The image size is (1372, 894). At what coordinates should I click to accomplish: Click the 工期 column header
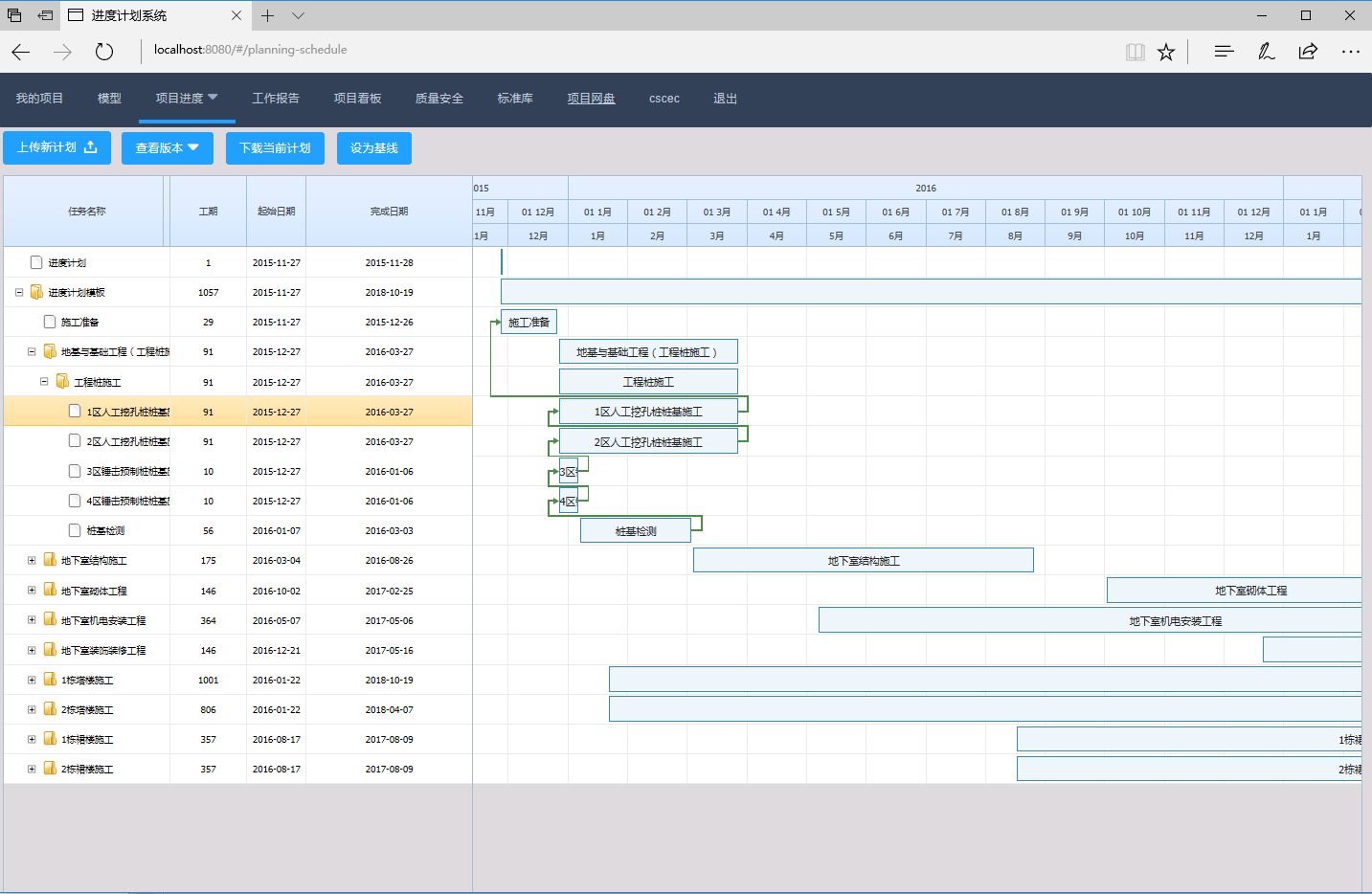(x=208, y=212)
